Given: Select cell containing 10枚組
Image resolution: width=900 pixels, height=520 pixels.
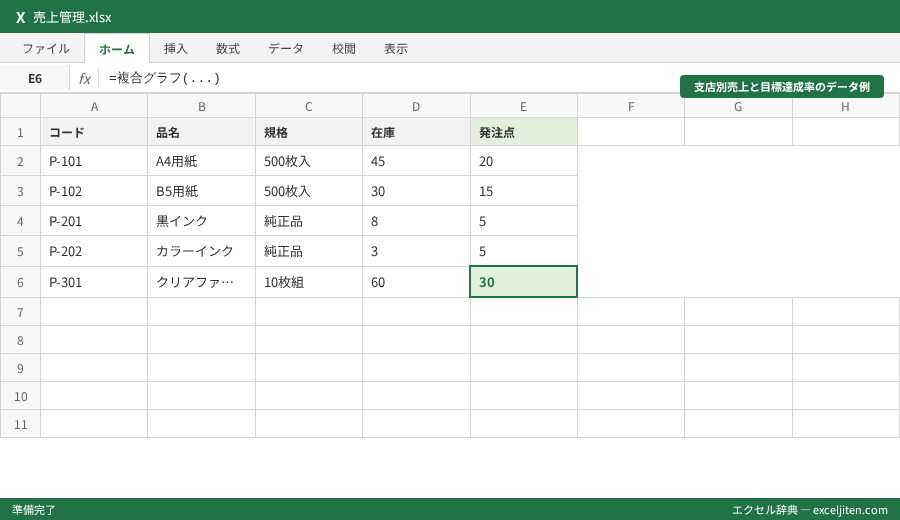Looking at the screenshot, I should click(x=309, y=282).
